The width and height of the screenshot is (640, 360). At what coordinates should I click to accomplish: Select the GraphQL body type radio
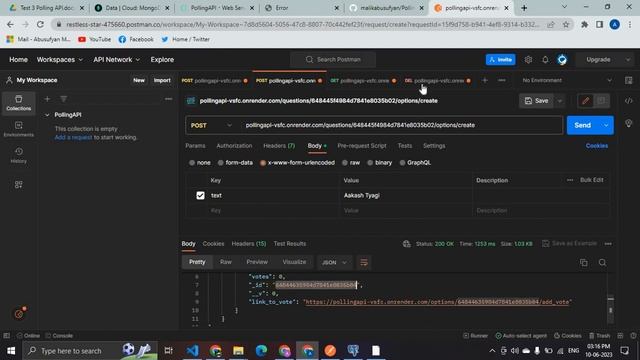pos(402,162)
